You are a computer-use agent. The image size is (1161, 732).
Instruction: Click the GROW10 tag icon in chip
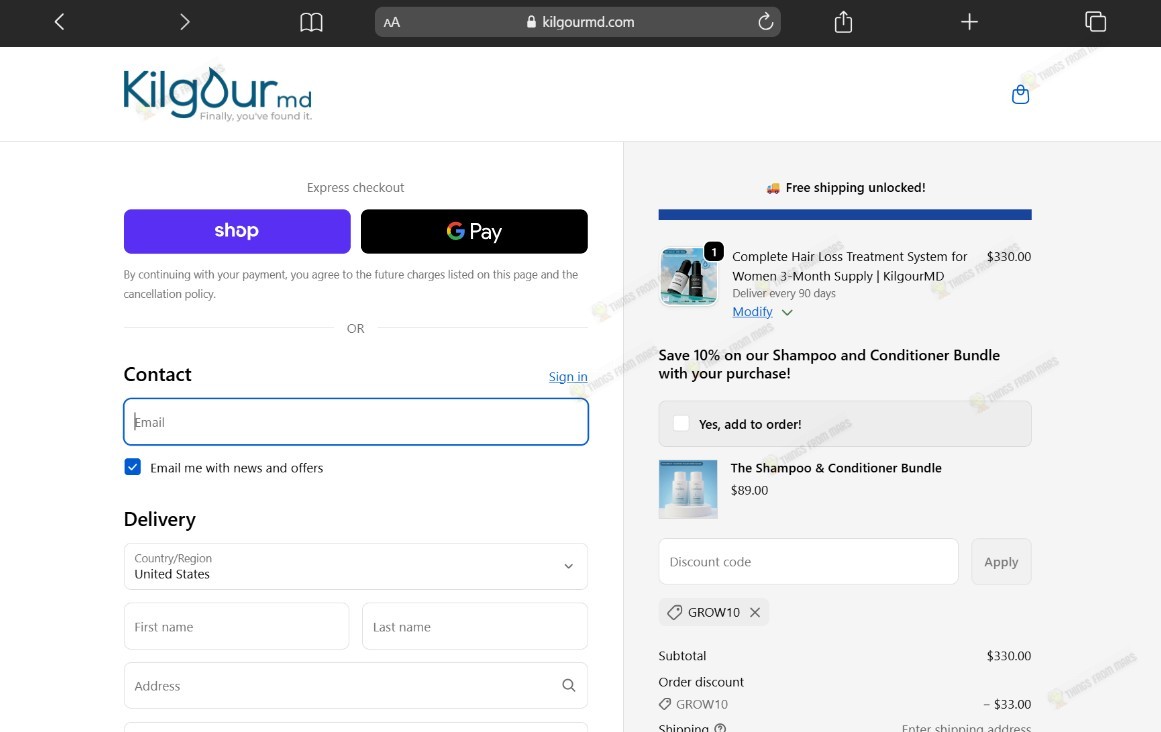(675, 612)
